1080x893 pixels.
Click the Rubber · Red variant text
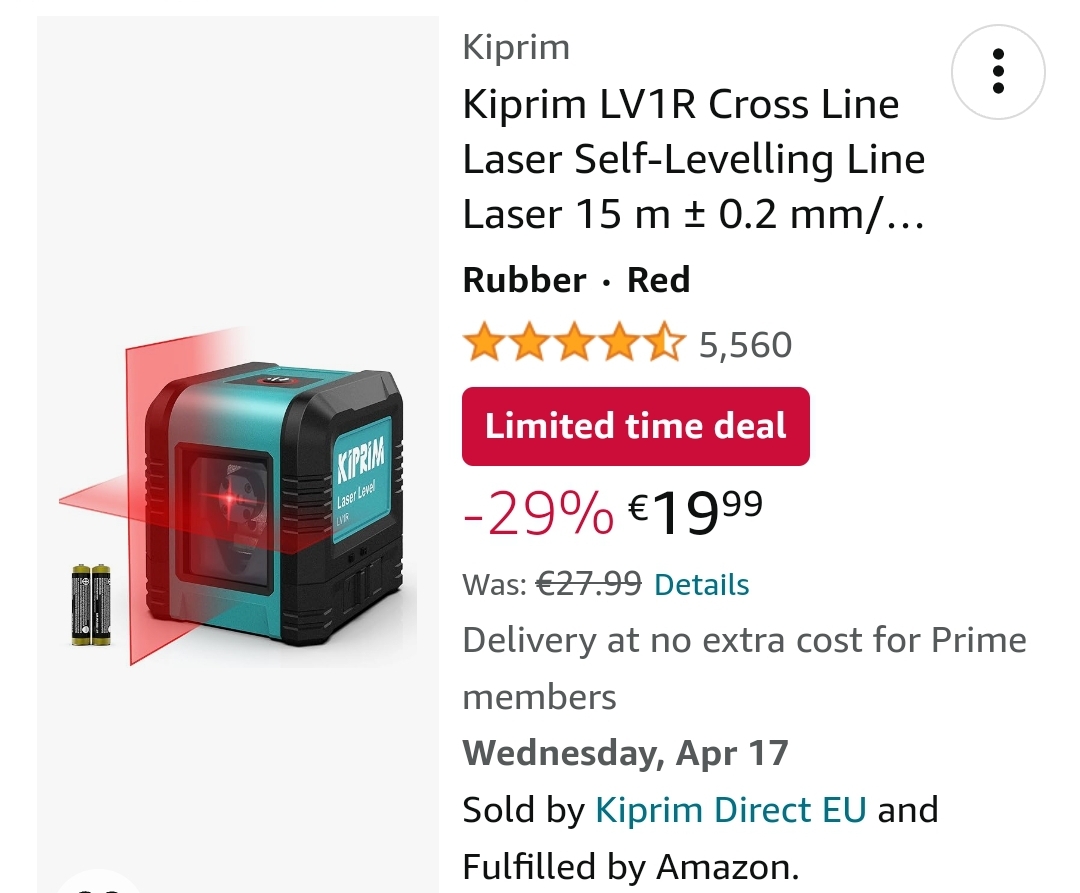576,280
